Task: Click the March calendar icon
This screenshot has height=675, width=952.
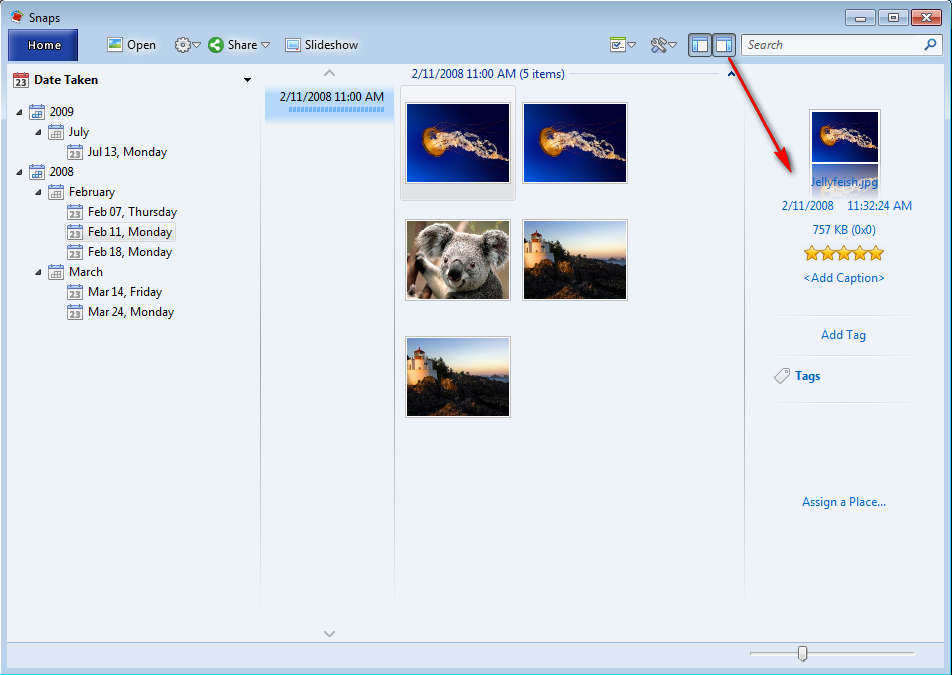Action: [56, 273]
